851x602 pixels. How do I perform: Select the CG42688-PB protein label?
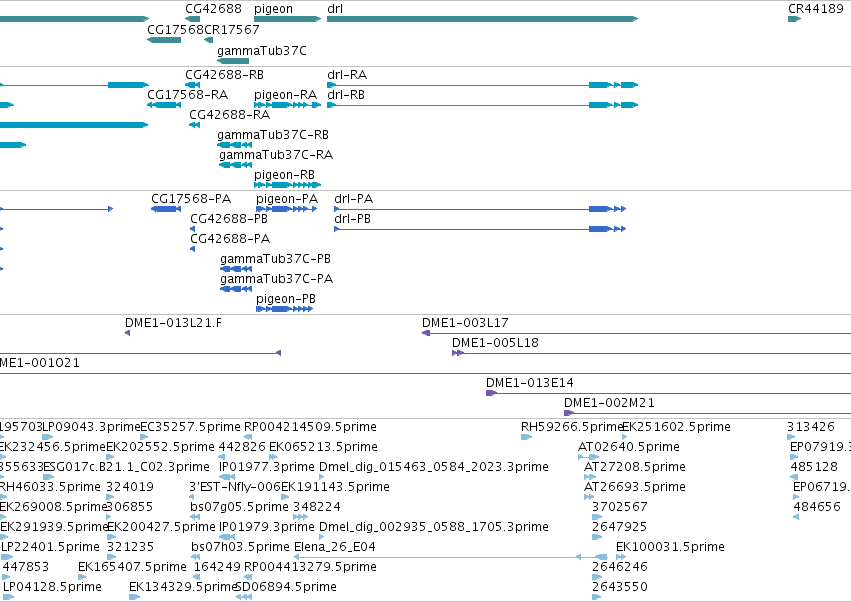pos(228,219)
